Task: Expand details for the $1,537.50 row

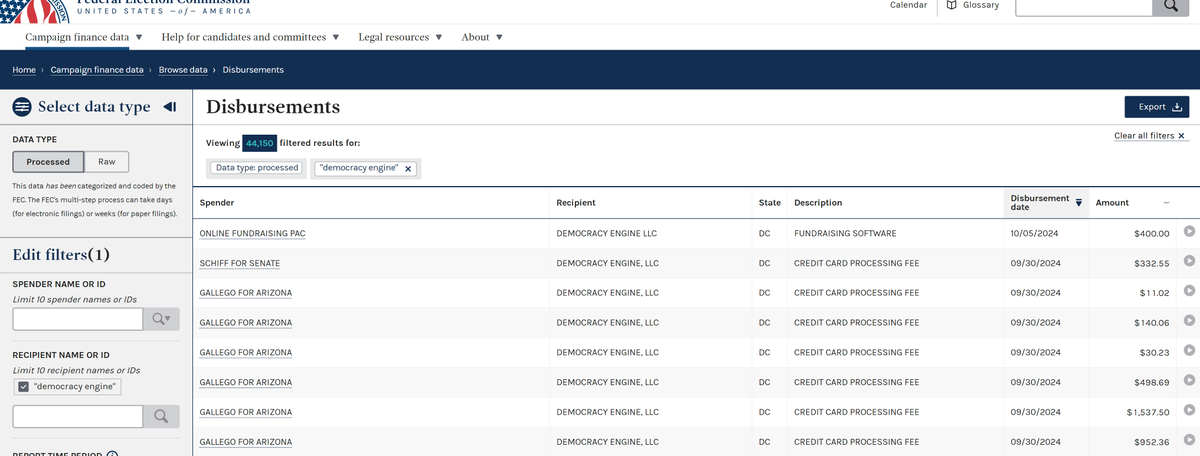Action: click(1189, 411)
